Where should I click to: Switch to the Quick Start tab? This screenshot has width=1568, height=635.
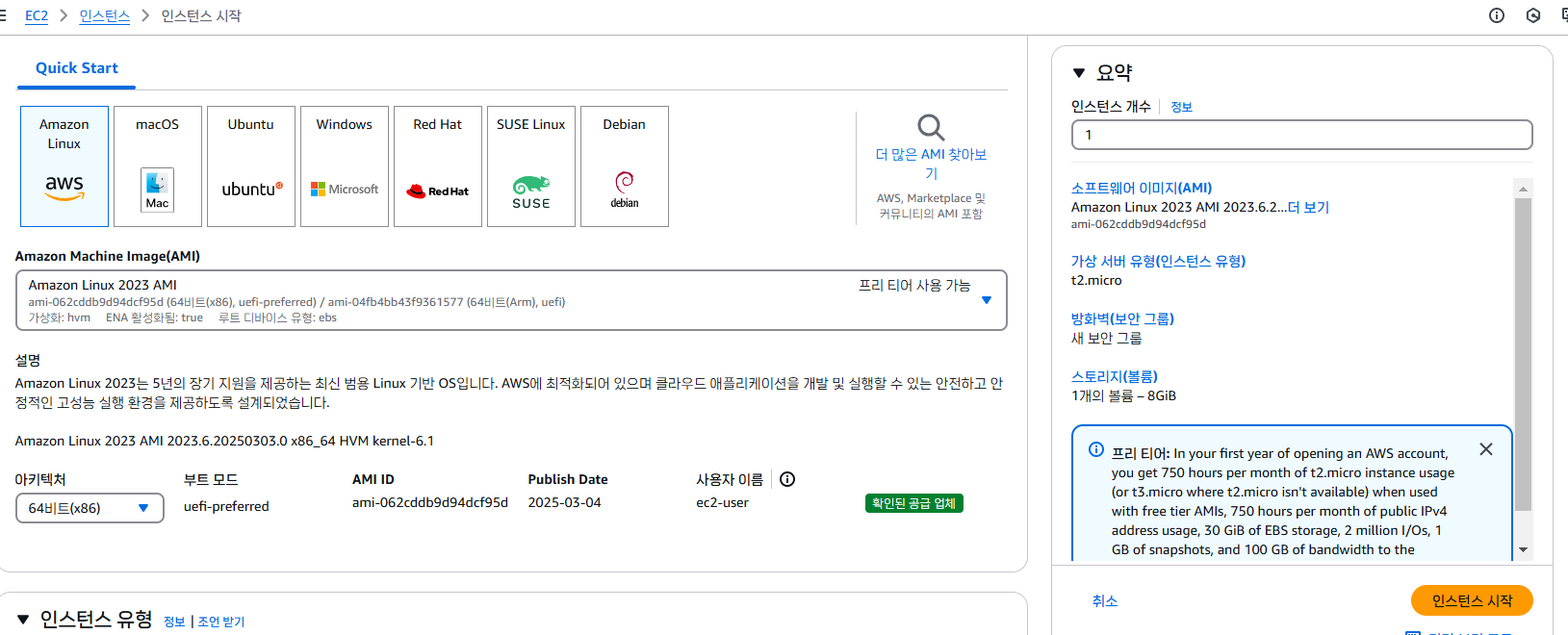pyautogui.click(x=77, y=68)
